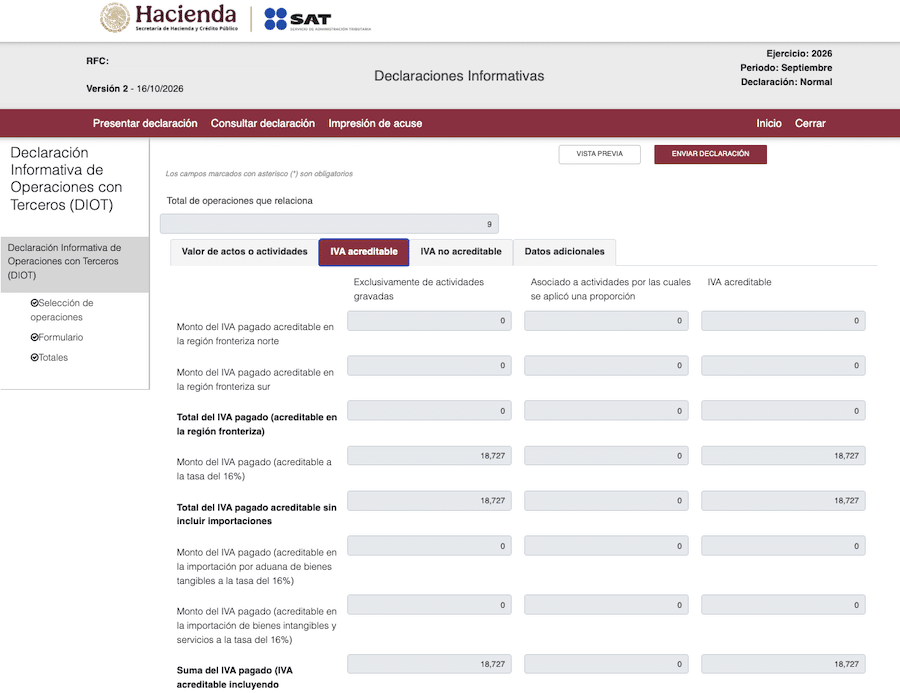
Task: Click the SAT logo icon
Action: pyautogui.click(x=275, y=19)
